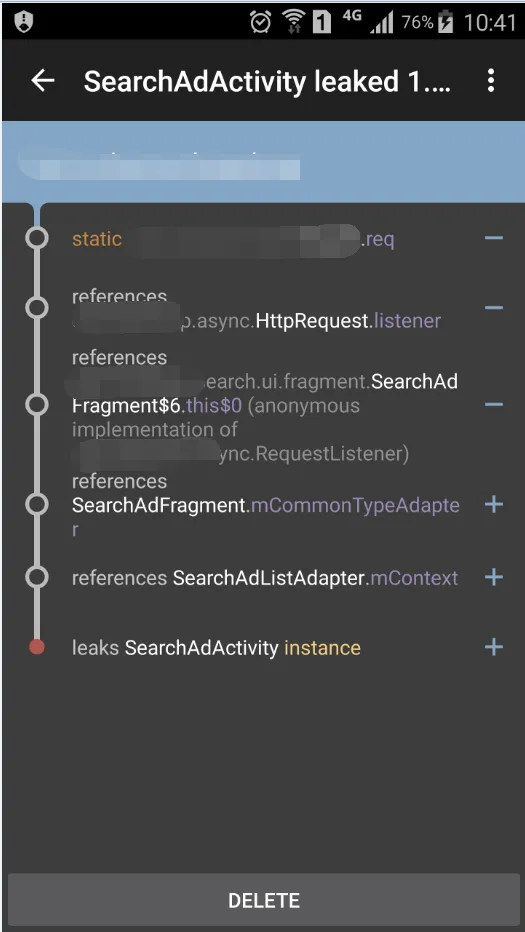Viewport: 525px width, 932px height.
Task: Collapse the static .req row
Action: [x=493, y=238]
